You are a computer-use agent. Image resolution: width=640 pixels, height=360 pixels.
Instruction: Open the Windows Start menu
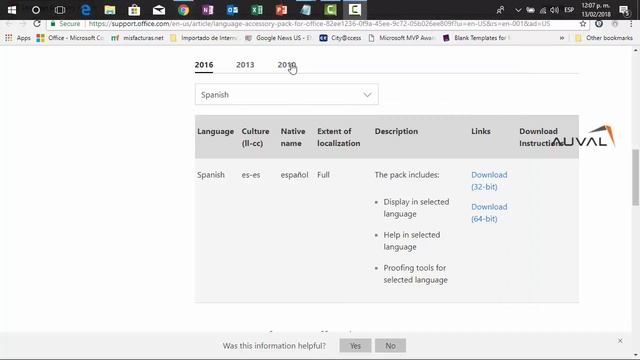(12, 10)
